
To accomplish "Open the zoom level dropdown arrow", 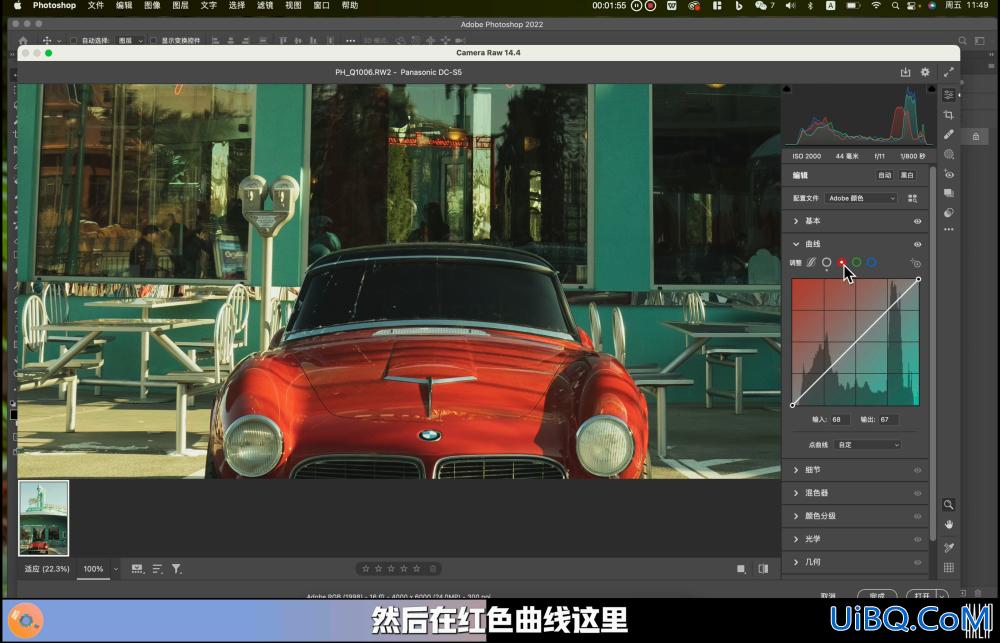I will [115, 569].
